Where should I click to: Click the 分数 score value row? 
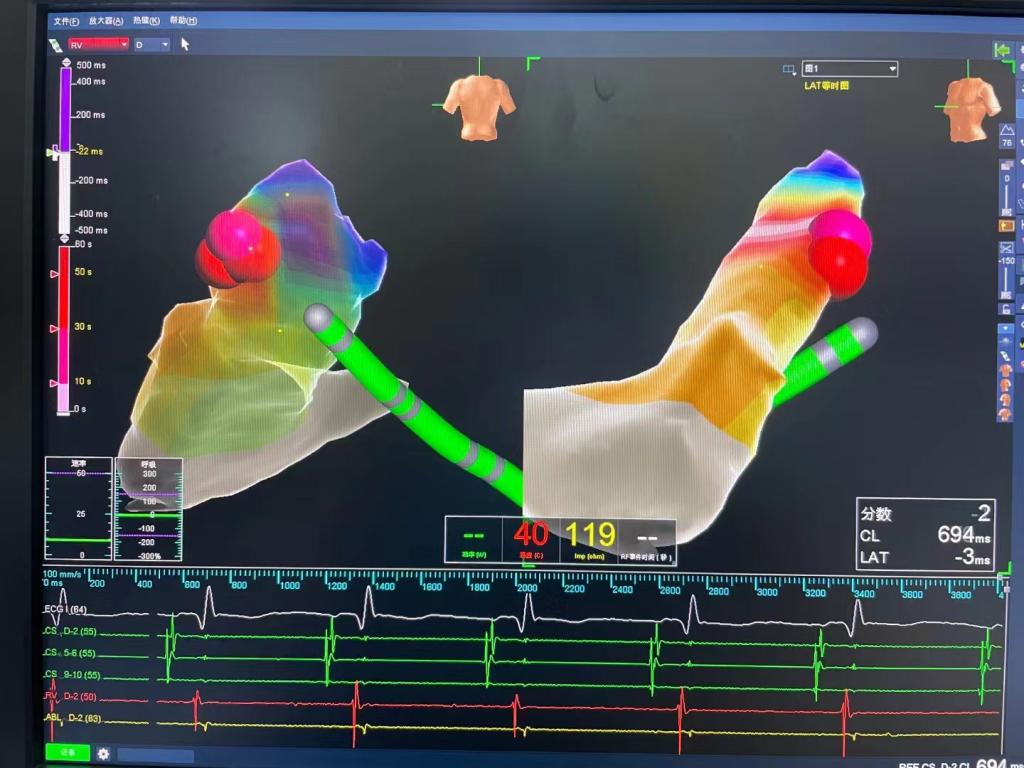point(925,513)
